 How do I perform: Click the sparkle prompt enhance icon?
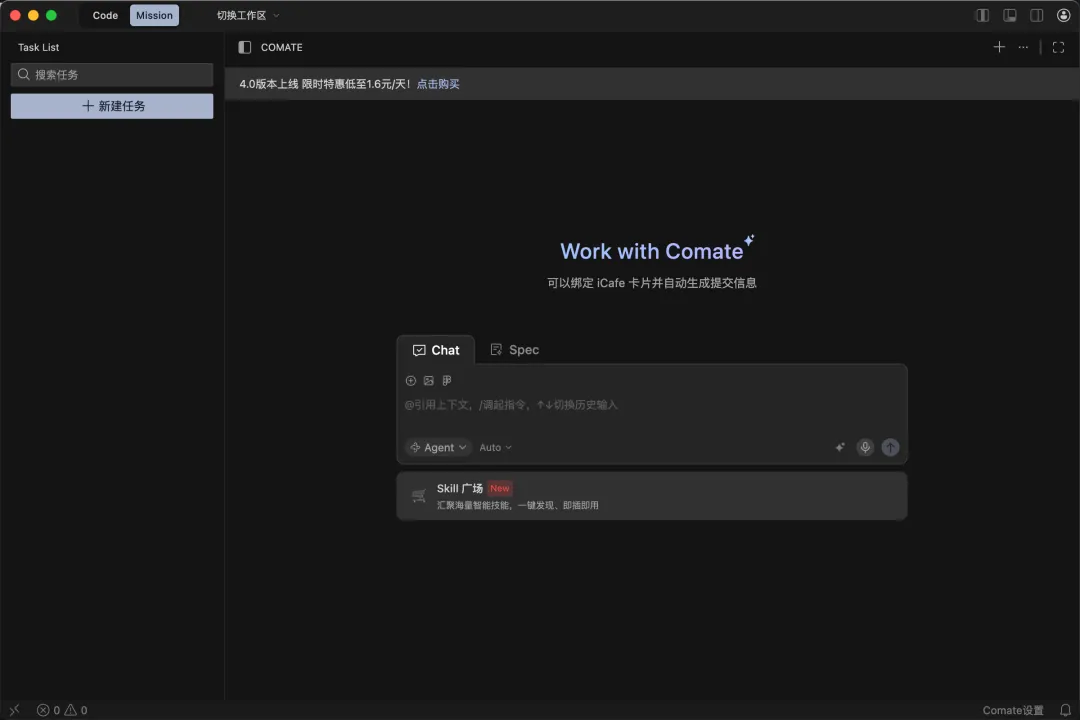[x=840, y=447]
